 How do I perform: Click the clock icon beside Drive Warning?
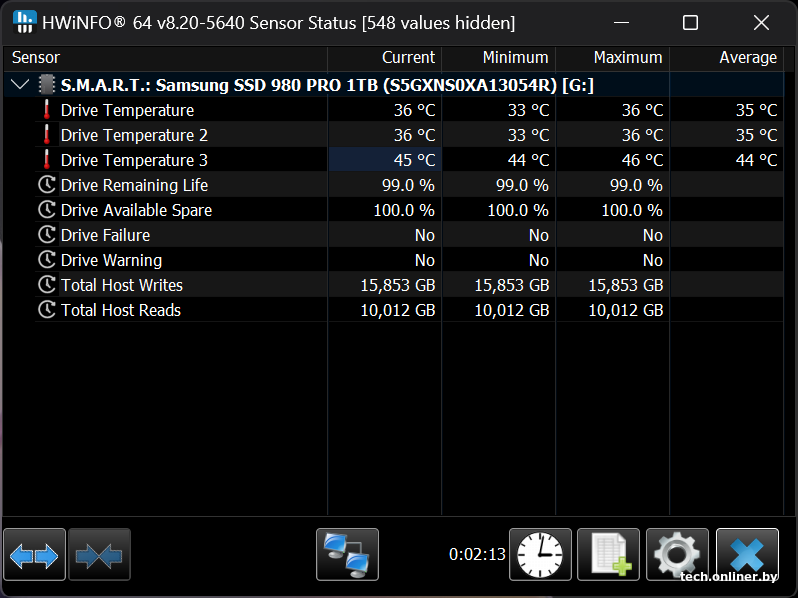coord(47,260)
